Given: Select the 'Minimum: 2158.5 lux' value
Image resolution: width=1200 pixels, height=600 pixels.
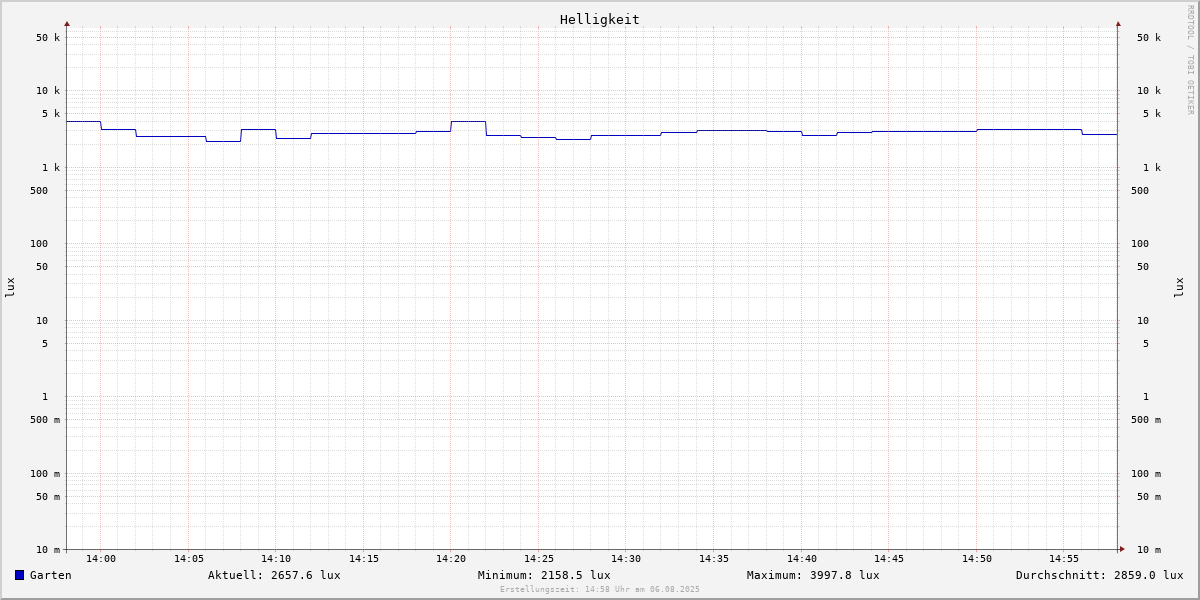Looking at the screenshot, I should tap(544, 575).
